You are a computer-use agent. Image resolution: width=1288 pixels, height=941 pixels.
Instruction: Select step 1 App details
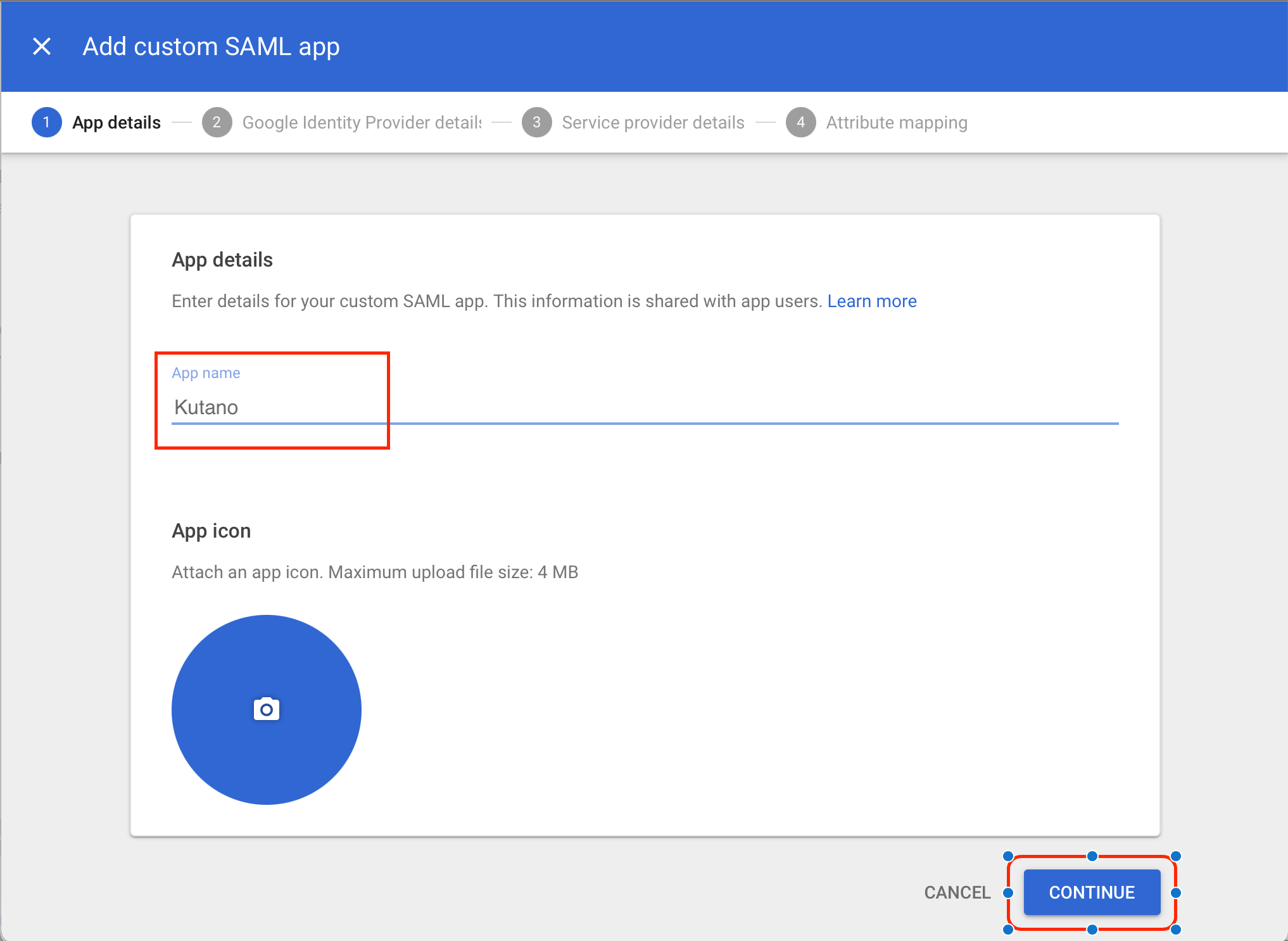coord(96,122)
